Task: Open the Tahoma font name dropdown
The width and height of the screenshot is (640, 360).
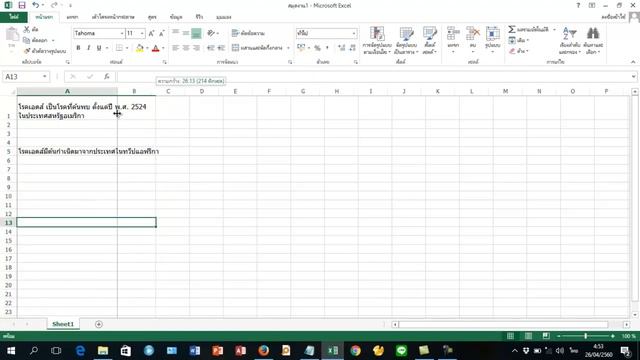Action: click(x=122, y=33)
